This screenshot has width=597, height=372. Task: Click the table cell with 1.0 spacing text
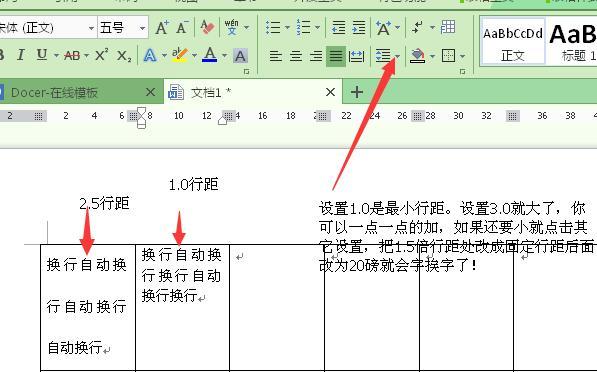point(182,307)
